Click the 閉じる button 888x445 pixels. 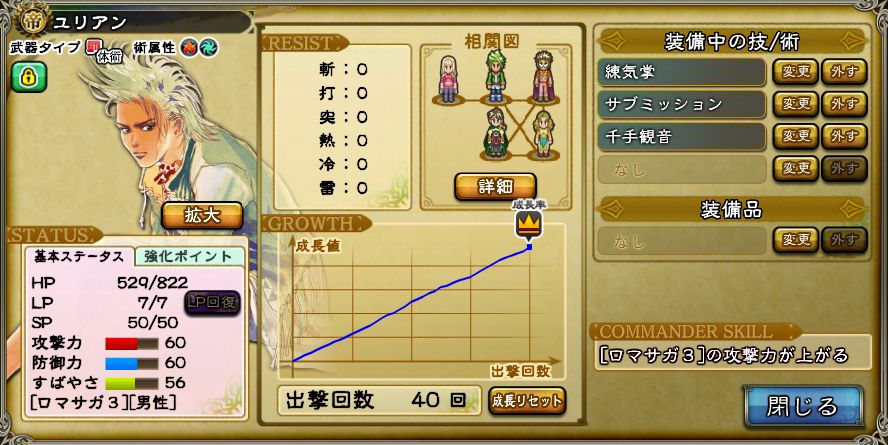[802, 406]
